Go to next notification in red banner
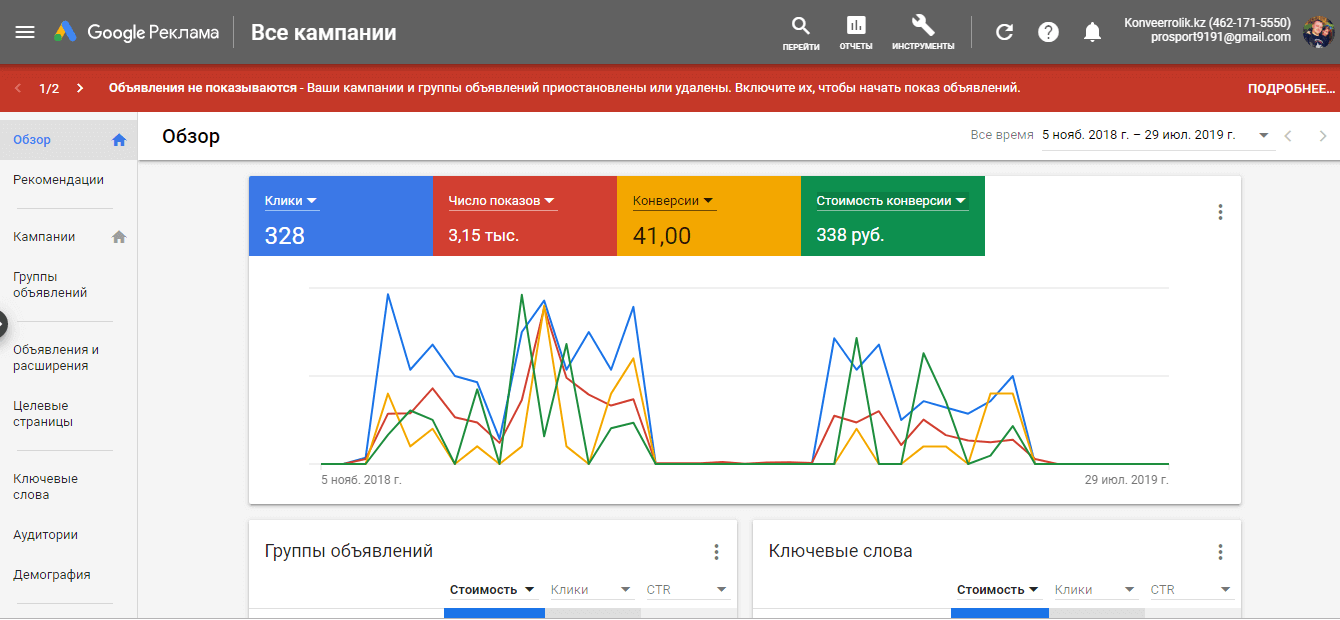Screen dimensions: 1340x620 [80, 88]
